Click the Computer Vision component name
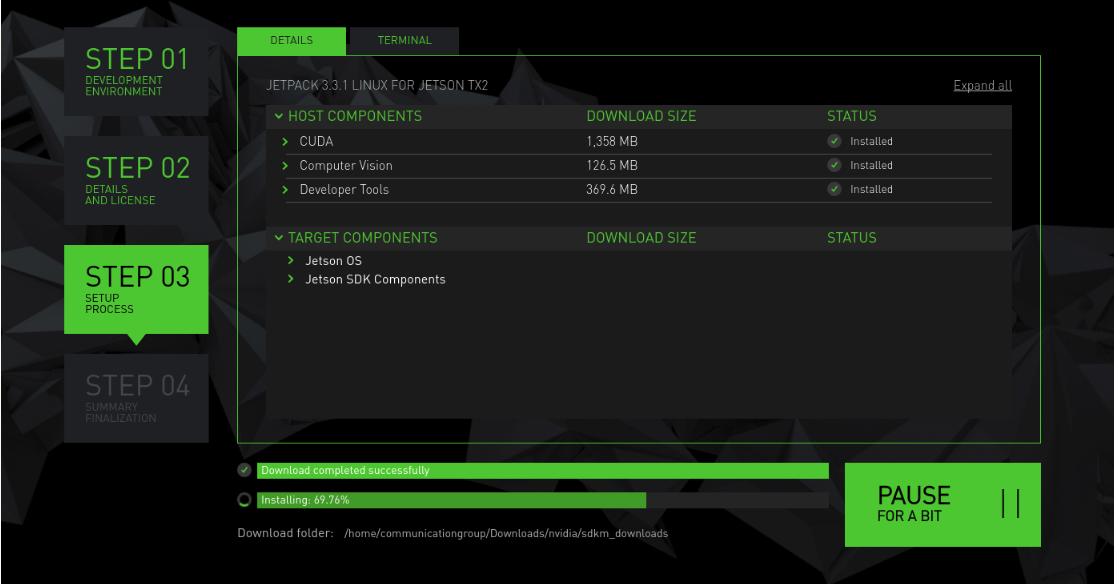 click(x=346, y=166)
